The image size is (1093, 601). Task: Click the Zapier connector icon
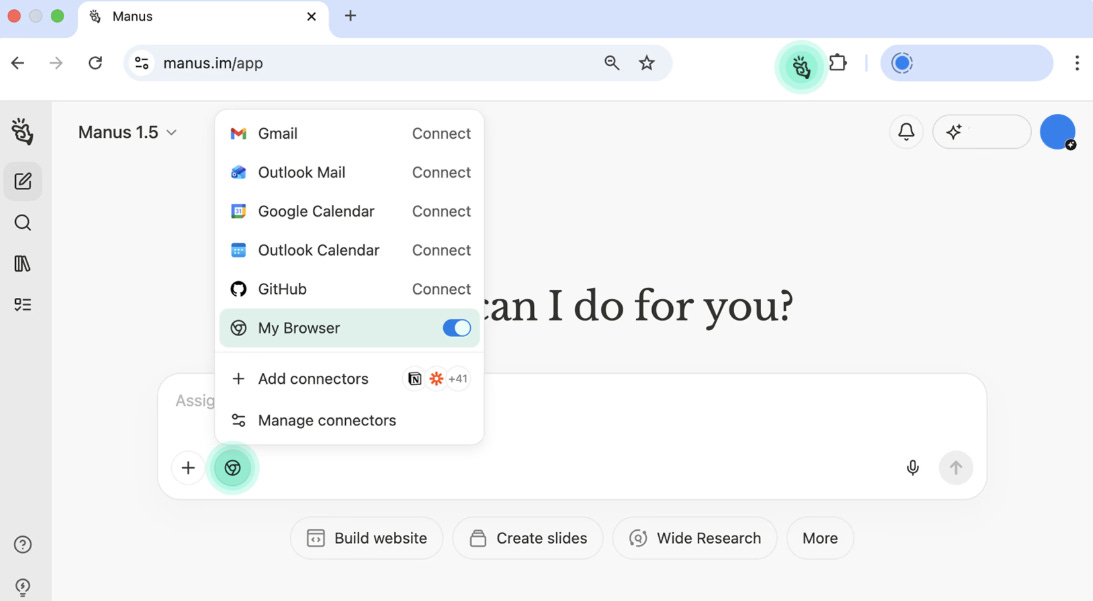pos(436,379)
